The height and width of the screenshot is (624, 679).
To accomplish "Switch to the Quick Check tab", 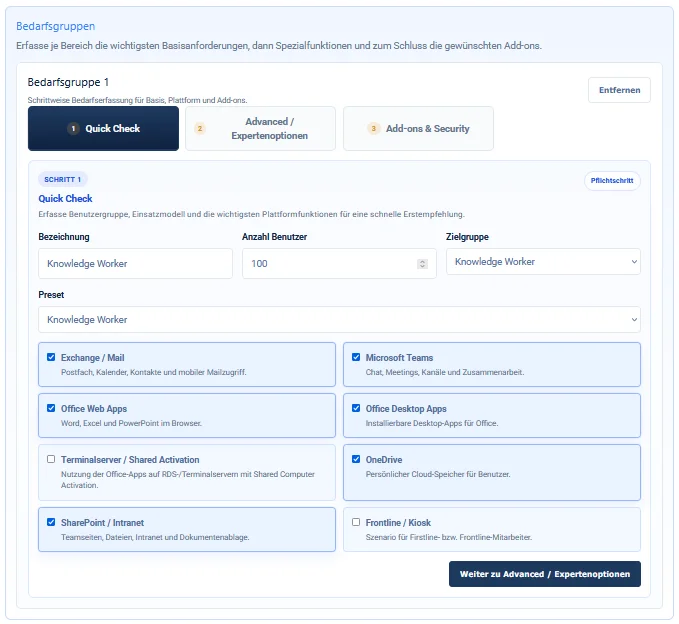I will point(104,129).
